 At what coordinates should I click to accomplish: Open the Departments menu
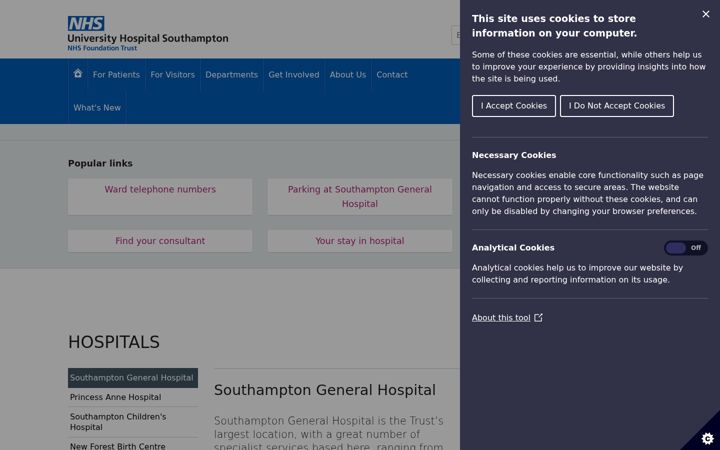coord(231,75)
